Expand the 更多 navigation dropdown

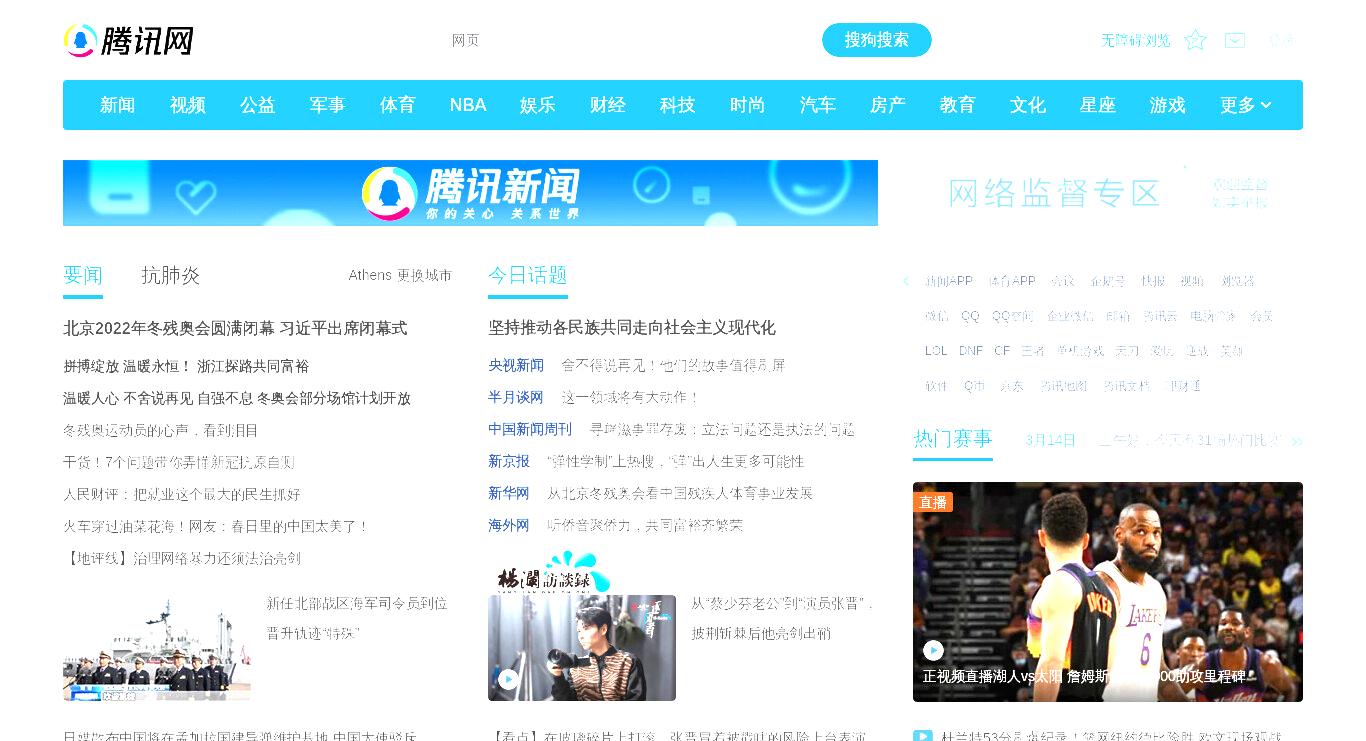1245,105
